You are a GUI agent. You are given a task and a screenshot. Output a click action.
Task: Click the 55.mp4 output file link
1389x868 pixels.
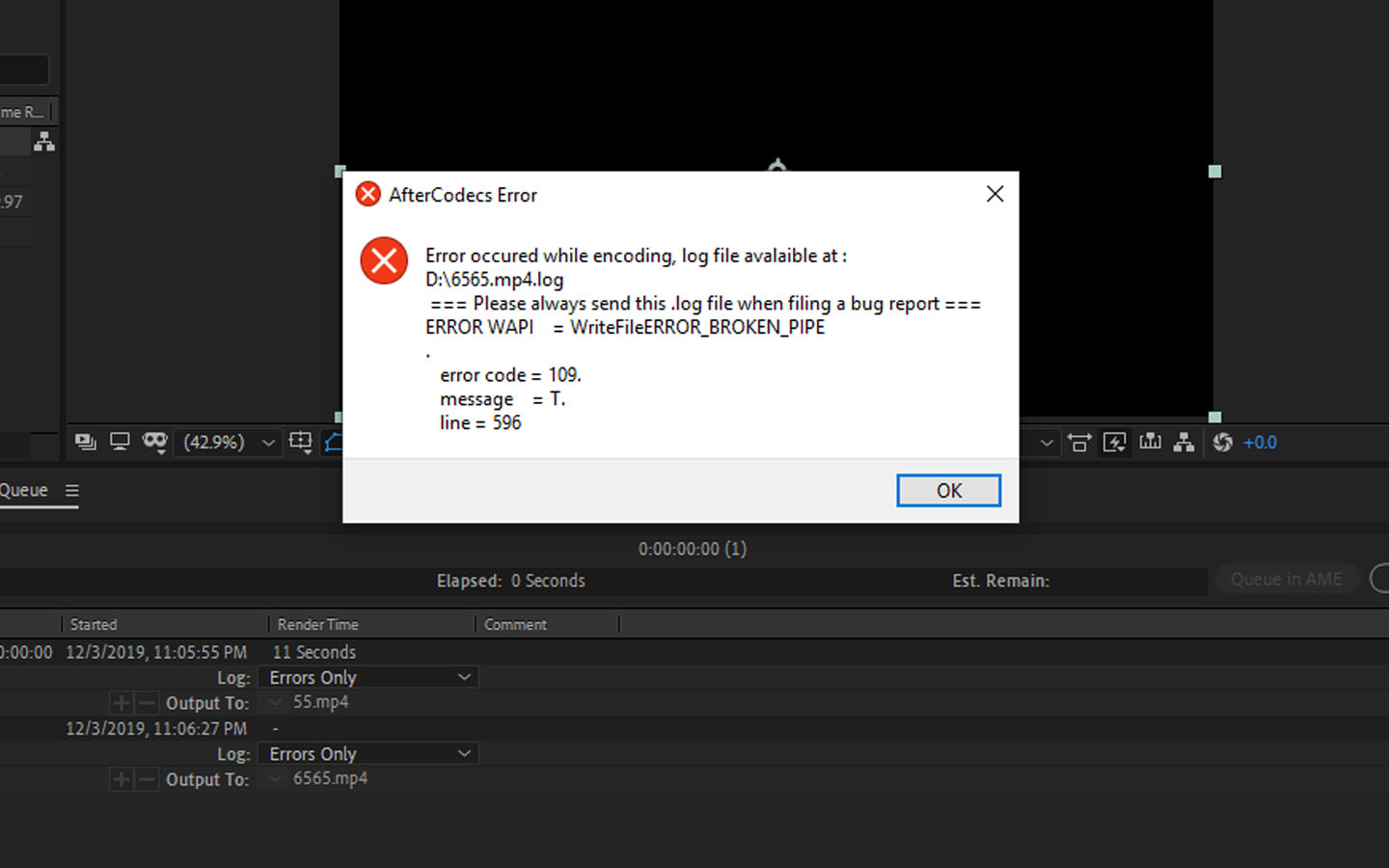[x=320, y=702]
